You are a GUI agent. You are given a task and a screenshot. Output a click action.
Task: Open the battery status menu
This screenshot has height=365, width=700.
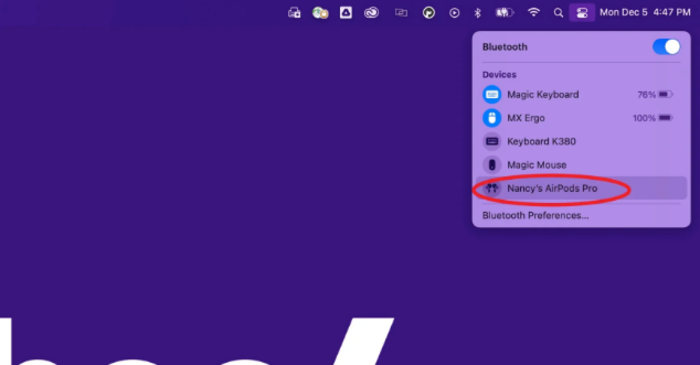point(505,13)
